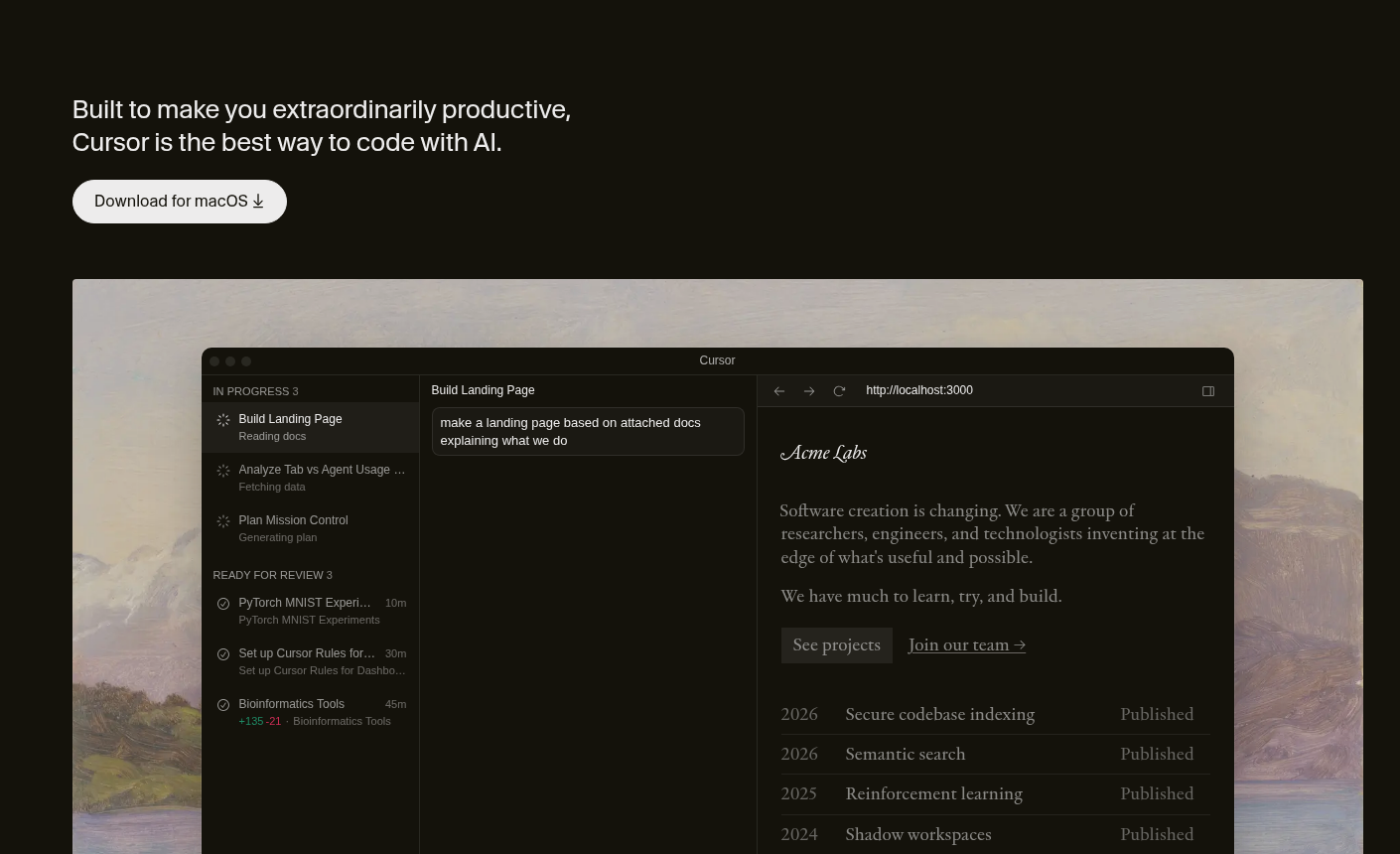The image size is (1400, 854).
Task: Click the download arrow icon in macOS button
Action: point(257,202)
